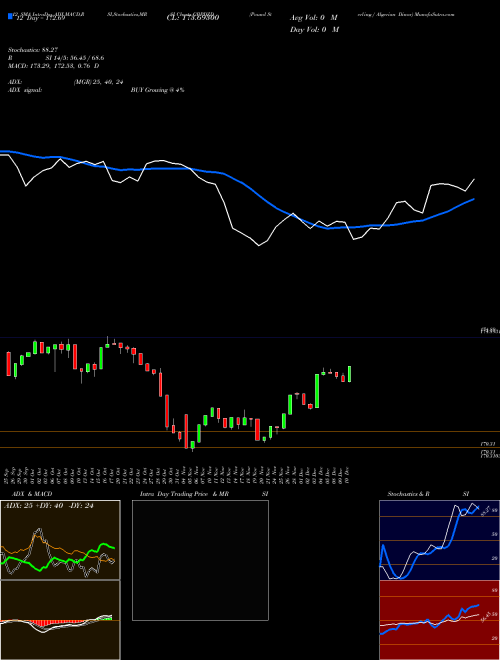Click the "Stochastics: 88.27" readout
This screenshot has width=500, height=660.
[33, 50]
